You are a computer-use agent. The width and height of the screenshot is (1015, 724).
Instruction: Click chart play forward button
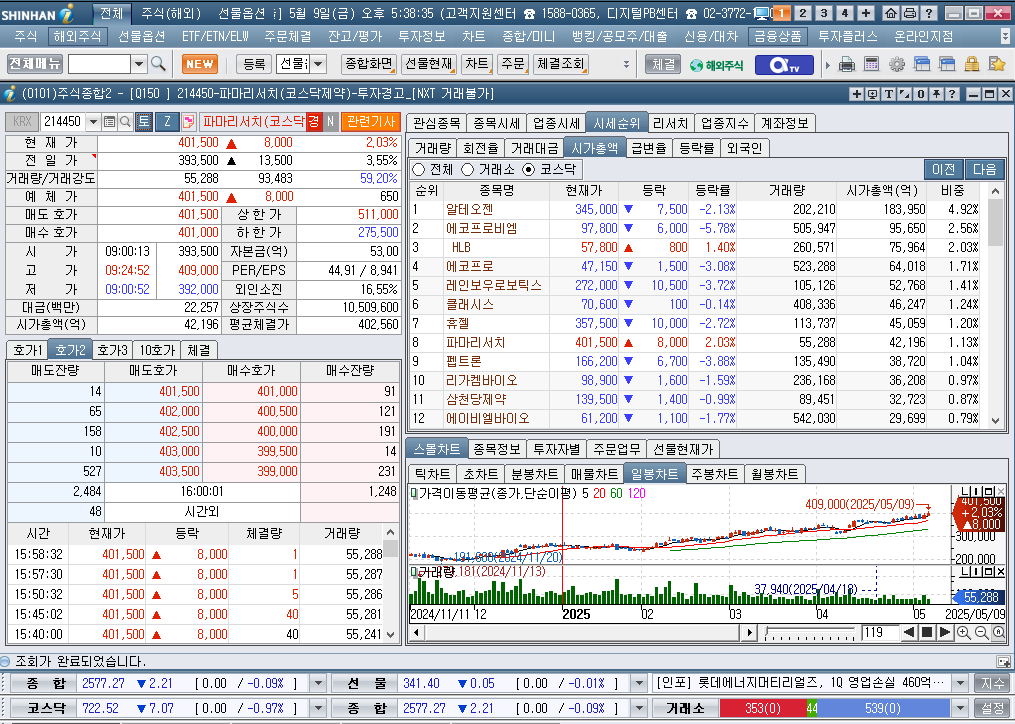(x=944, y=632)
